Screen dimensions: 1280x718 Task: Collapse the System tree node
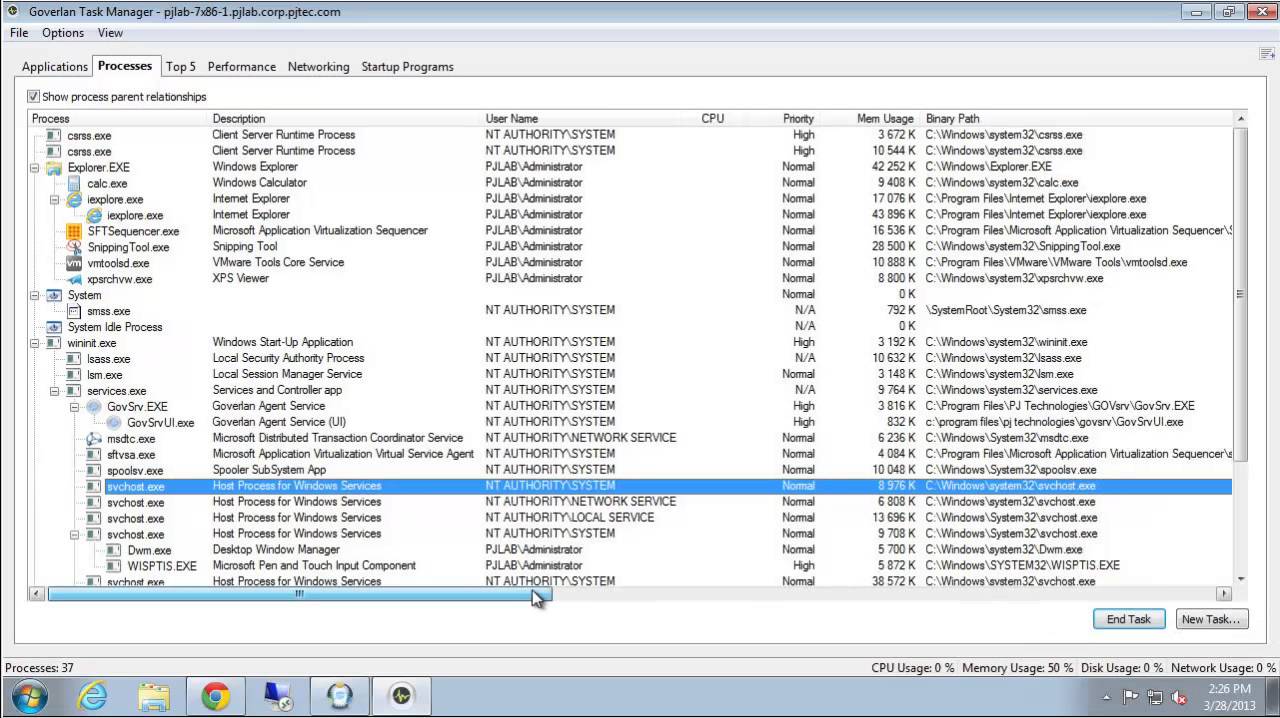click(35, 295)
